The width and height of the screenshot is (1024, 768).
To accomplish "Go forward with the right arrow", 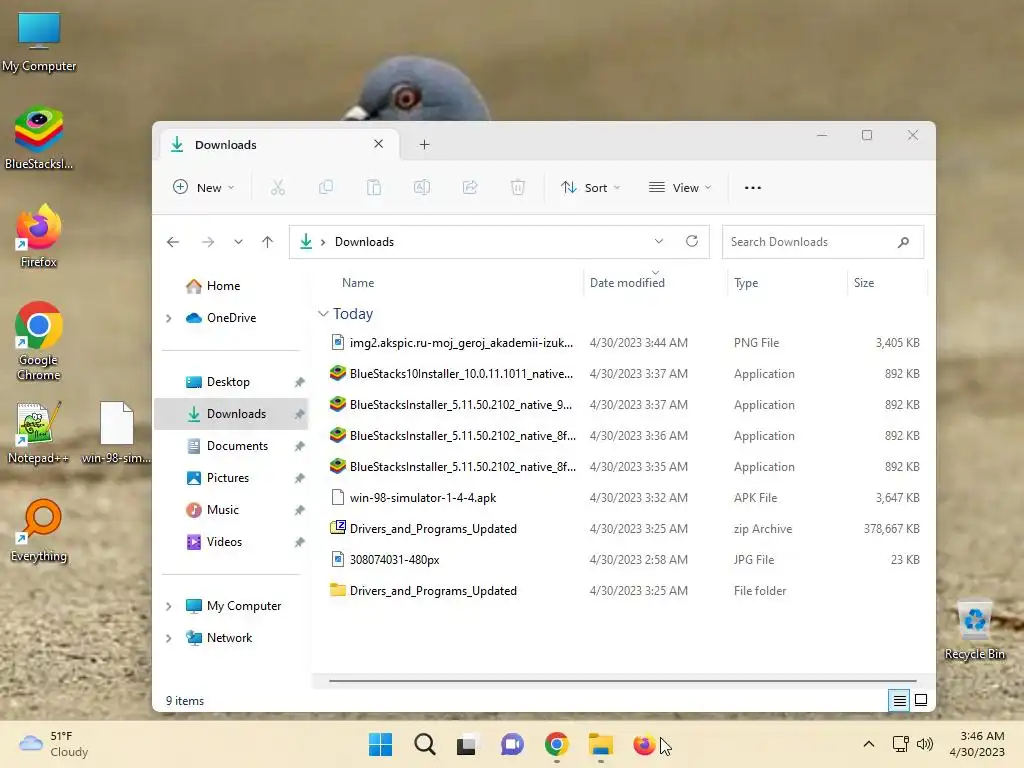I will 208,242.
